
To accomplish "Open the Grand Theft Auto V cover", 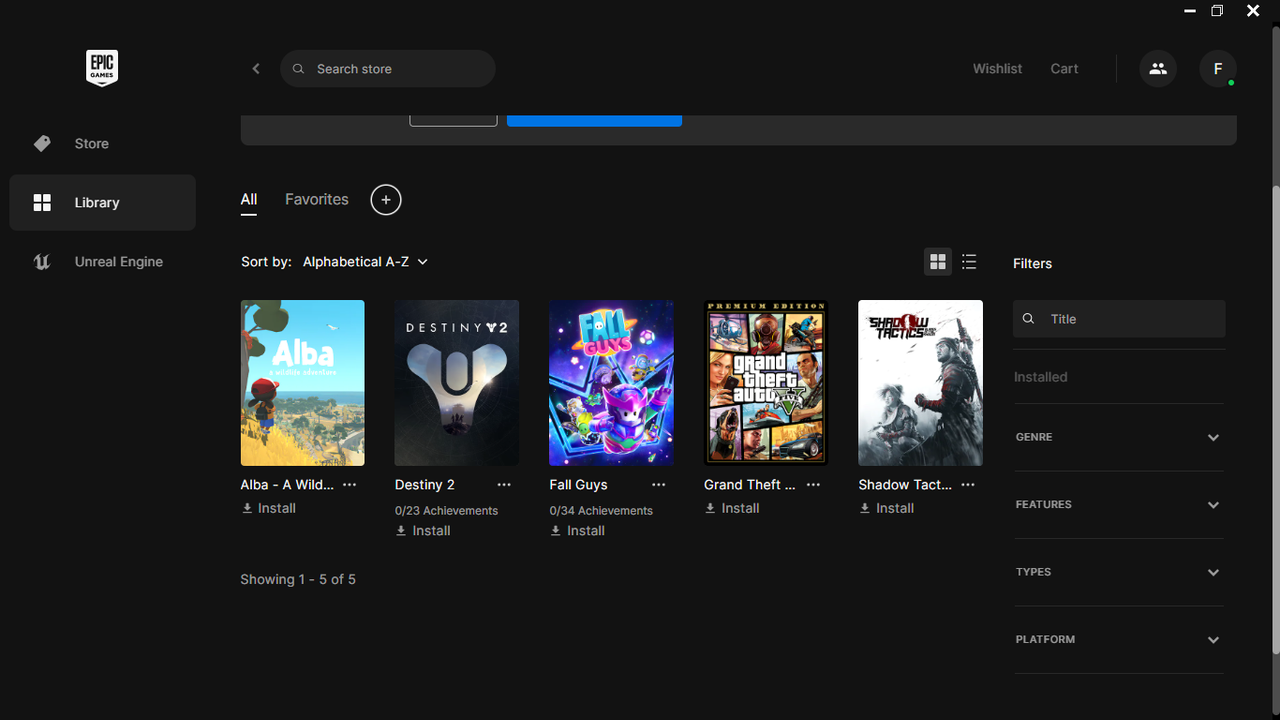I will [766, 383].
